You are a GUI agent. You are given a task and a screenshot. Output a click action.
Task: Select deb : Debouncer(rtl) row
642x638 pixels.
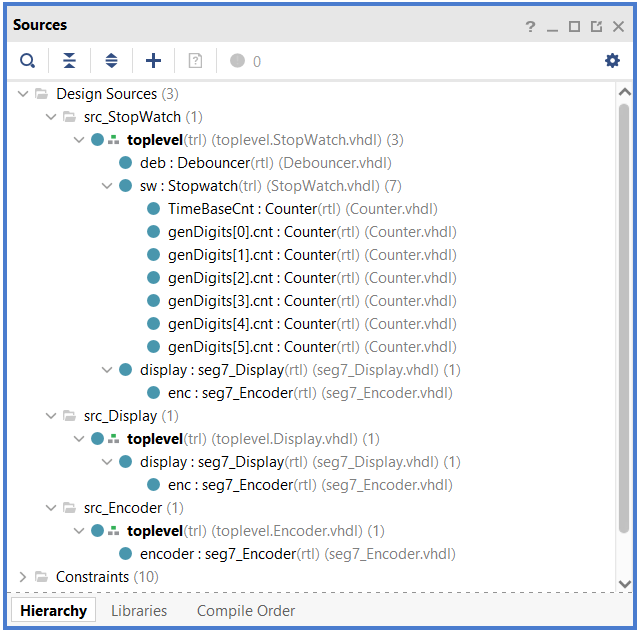(x=266, y=163)
